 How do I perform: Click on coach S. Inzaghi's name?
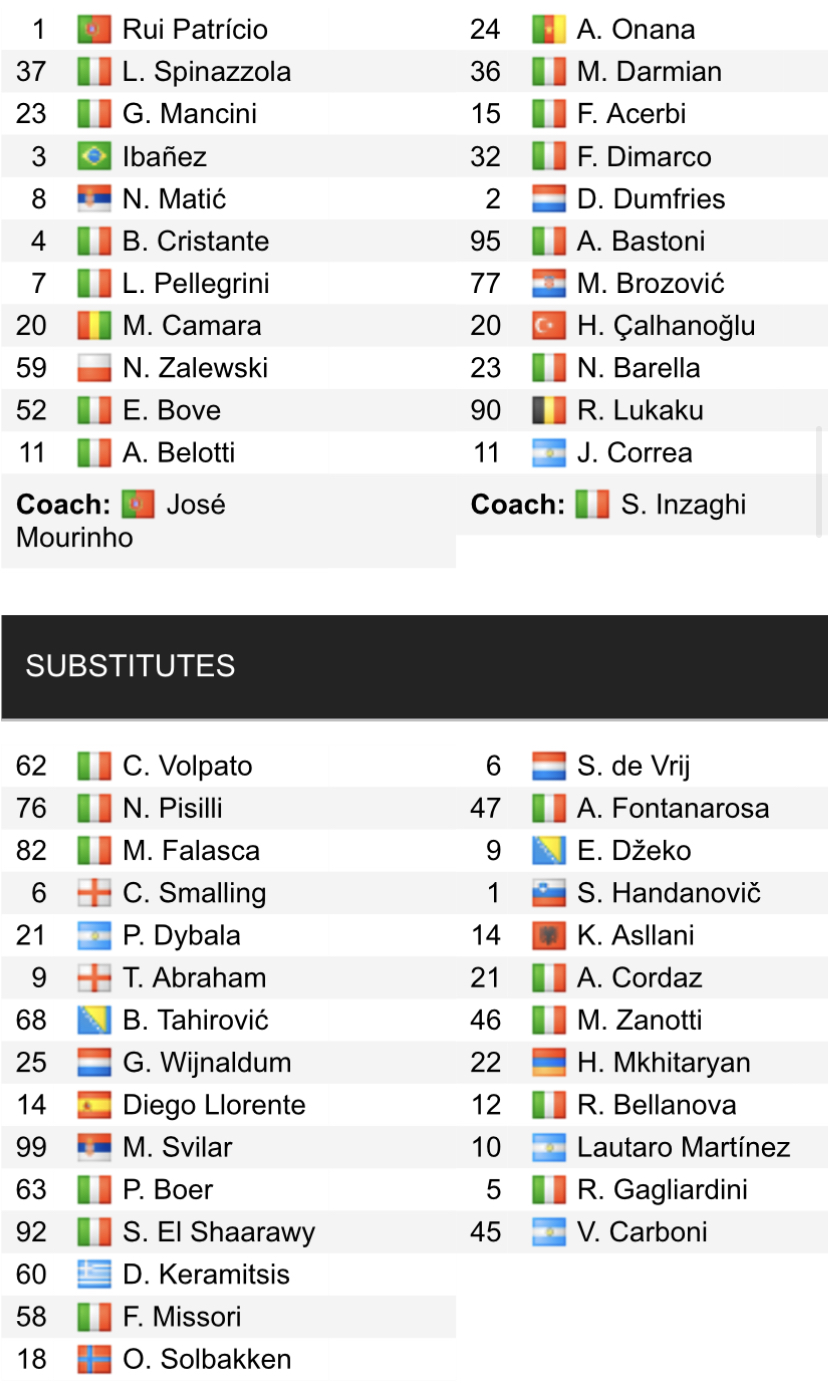(x=683, y=505)
